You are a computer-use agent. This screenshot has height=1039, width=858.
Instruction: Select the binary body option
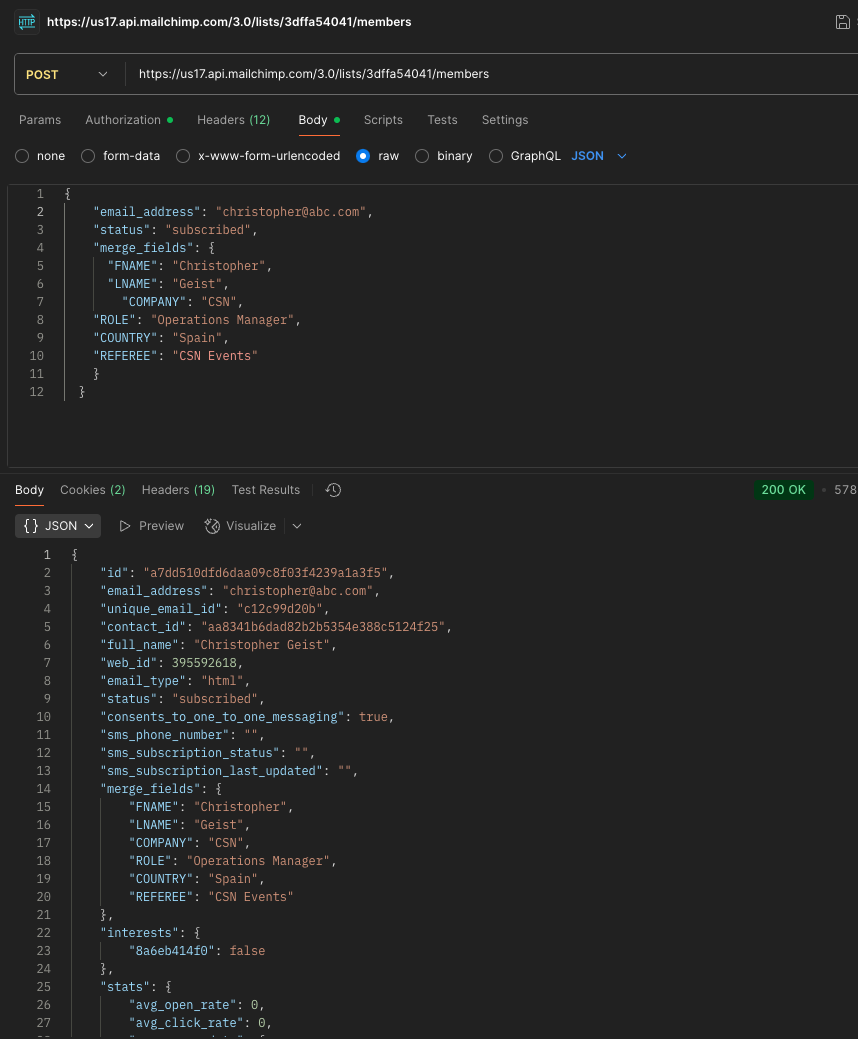point(422,156)
